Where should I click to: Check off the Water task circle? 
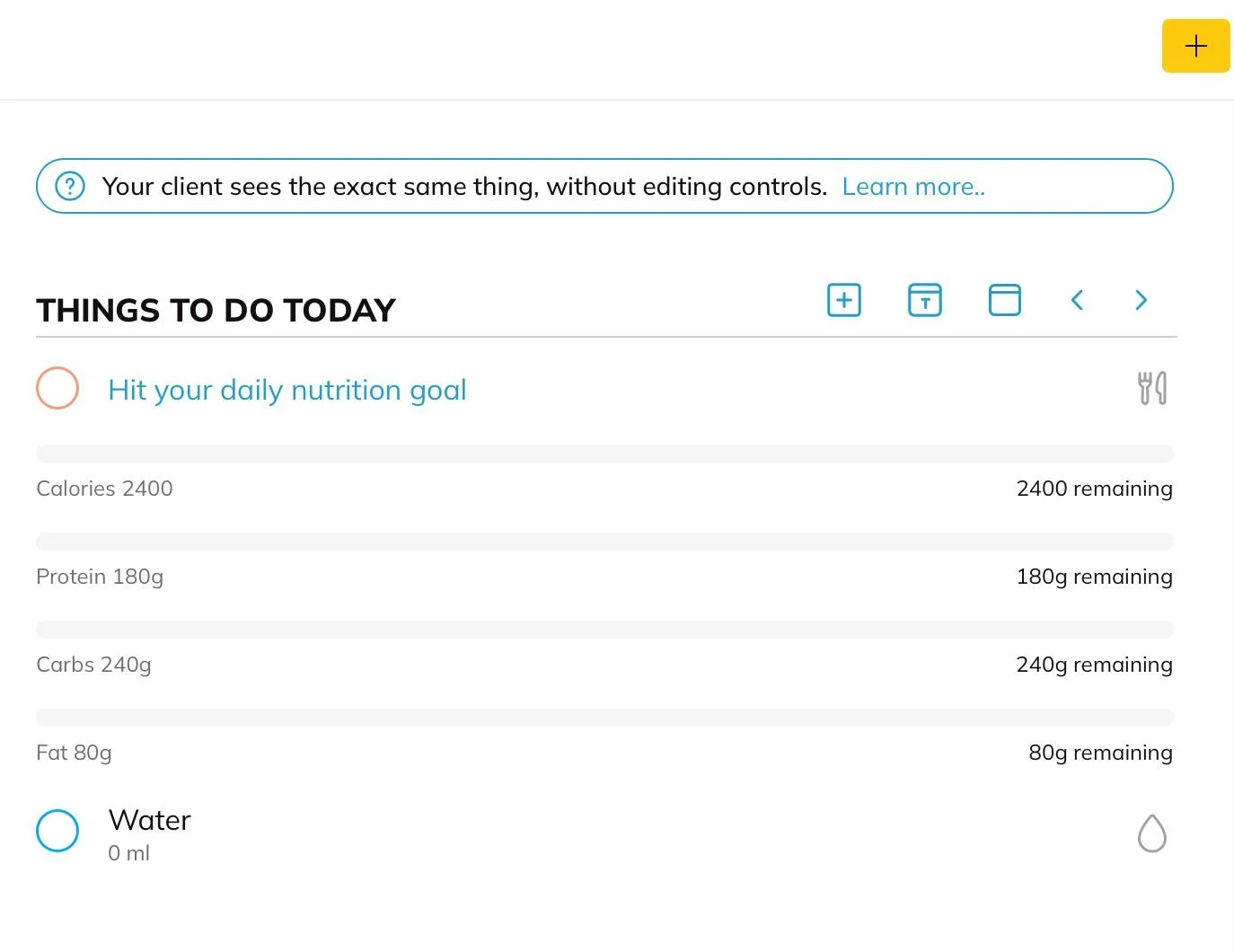pyautogui.click(x=57, y=831)
